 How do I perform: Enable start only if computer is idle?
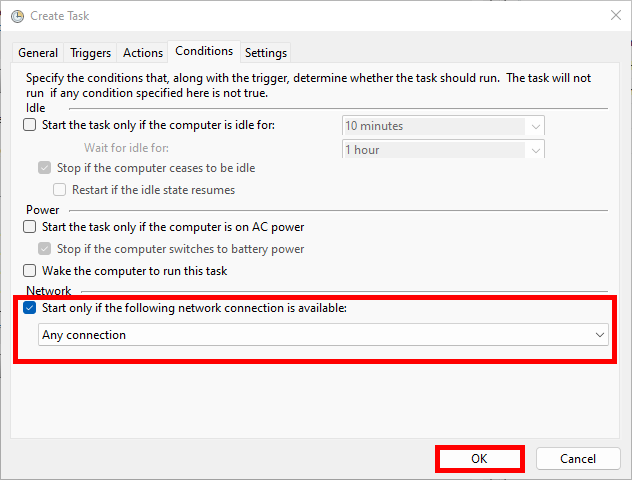30,125
